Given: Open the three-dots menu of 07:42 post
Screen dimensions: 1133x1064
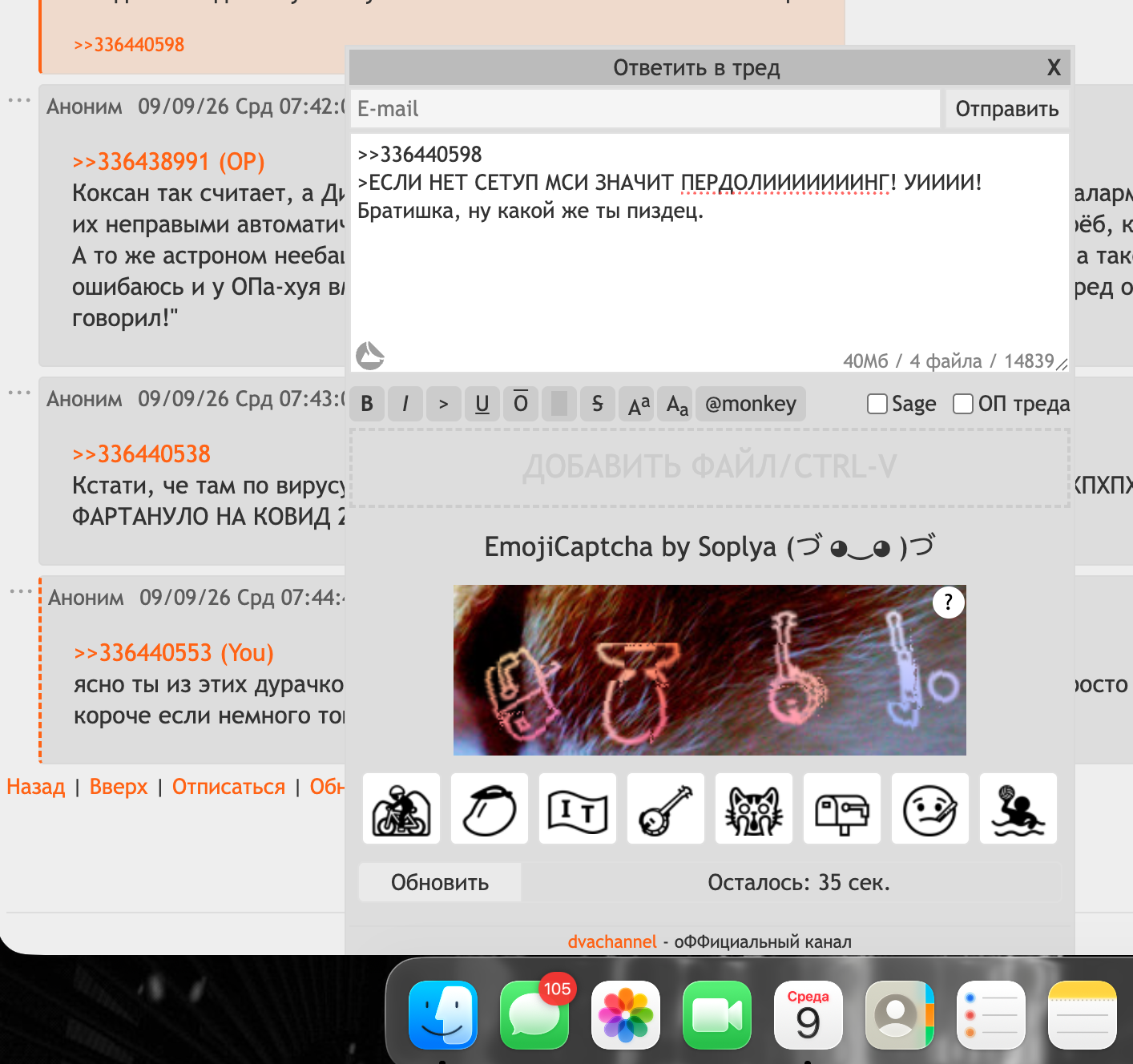Looking at the screenshot, I should (19, 101).
